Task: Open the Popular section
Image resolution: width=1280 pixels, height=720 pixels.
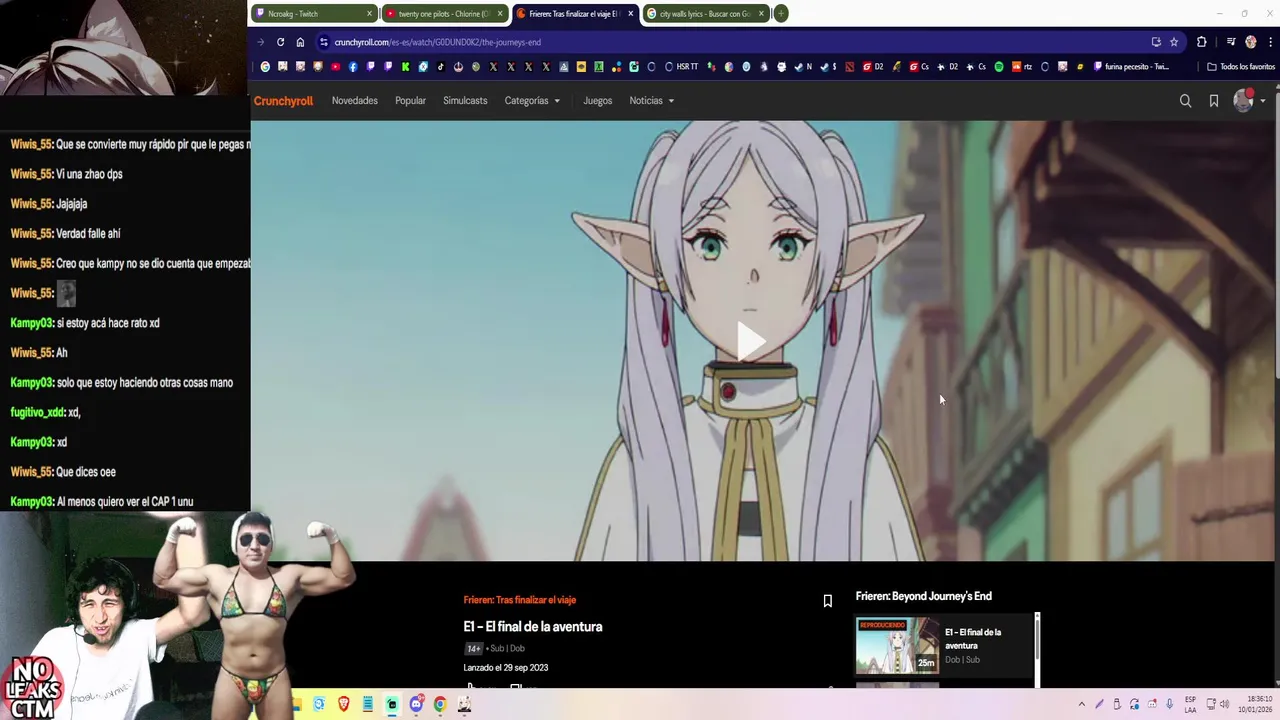Action: pos(410,101)
